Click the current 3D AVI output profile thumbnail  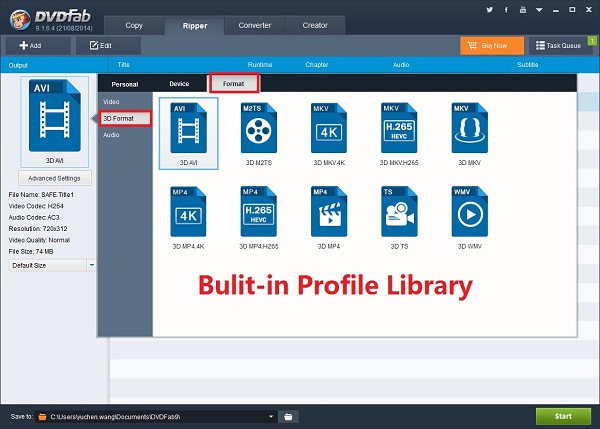point(55,122)
